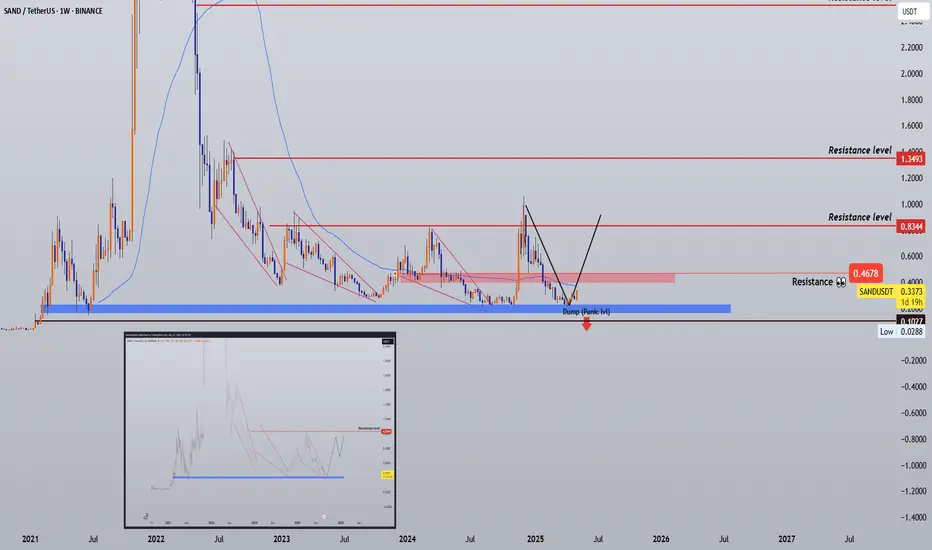Select the Resistance level text near 0.8344
932x550 pixels.
[859, 217]
